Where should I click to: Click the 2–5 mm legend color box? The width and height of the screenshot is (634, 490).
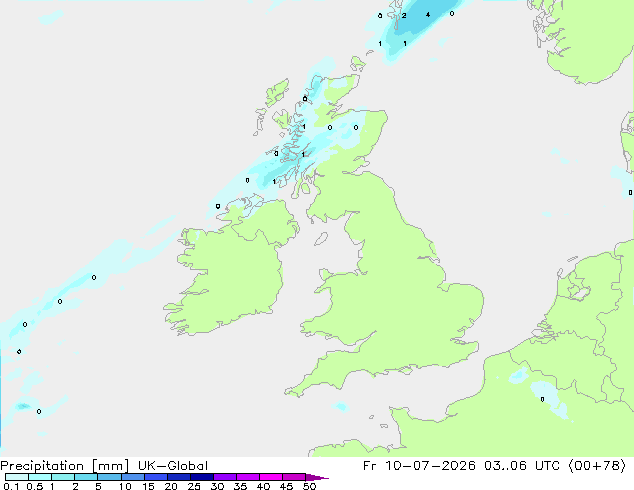tap(86, 477)
